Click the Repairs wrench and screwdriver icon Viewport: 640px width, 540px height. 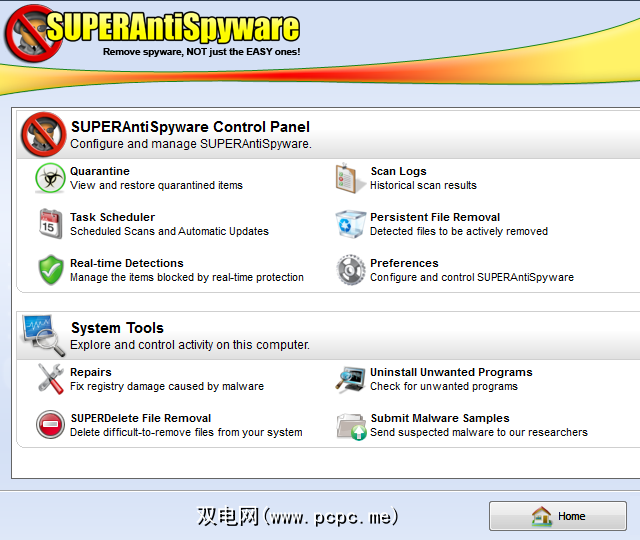point(51,379)
